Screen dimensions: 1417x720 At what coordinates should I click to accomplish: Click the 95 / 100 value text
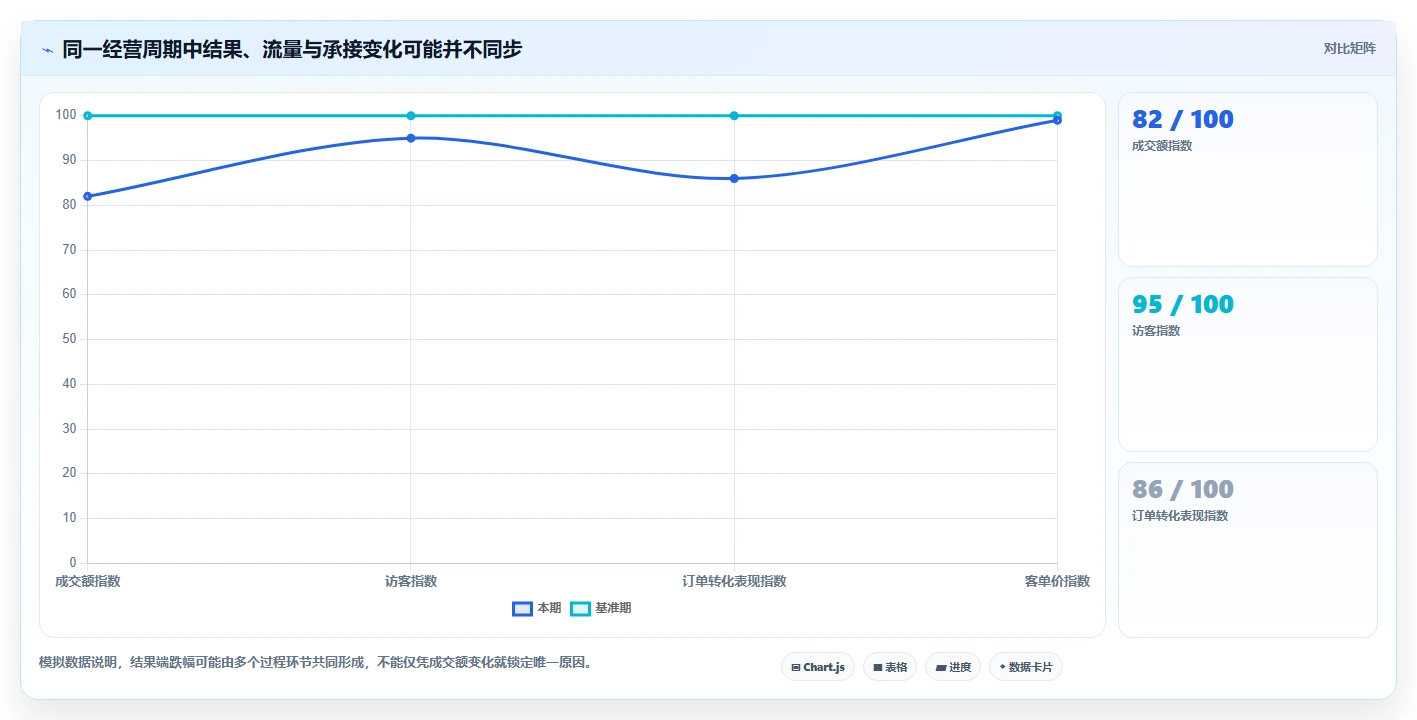point(1183,304)
